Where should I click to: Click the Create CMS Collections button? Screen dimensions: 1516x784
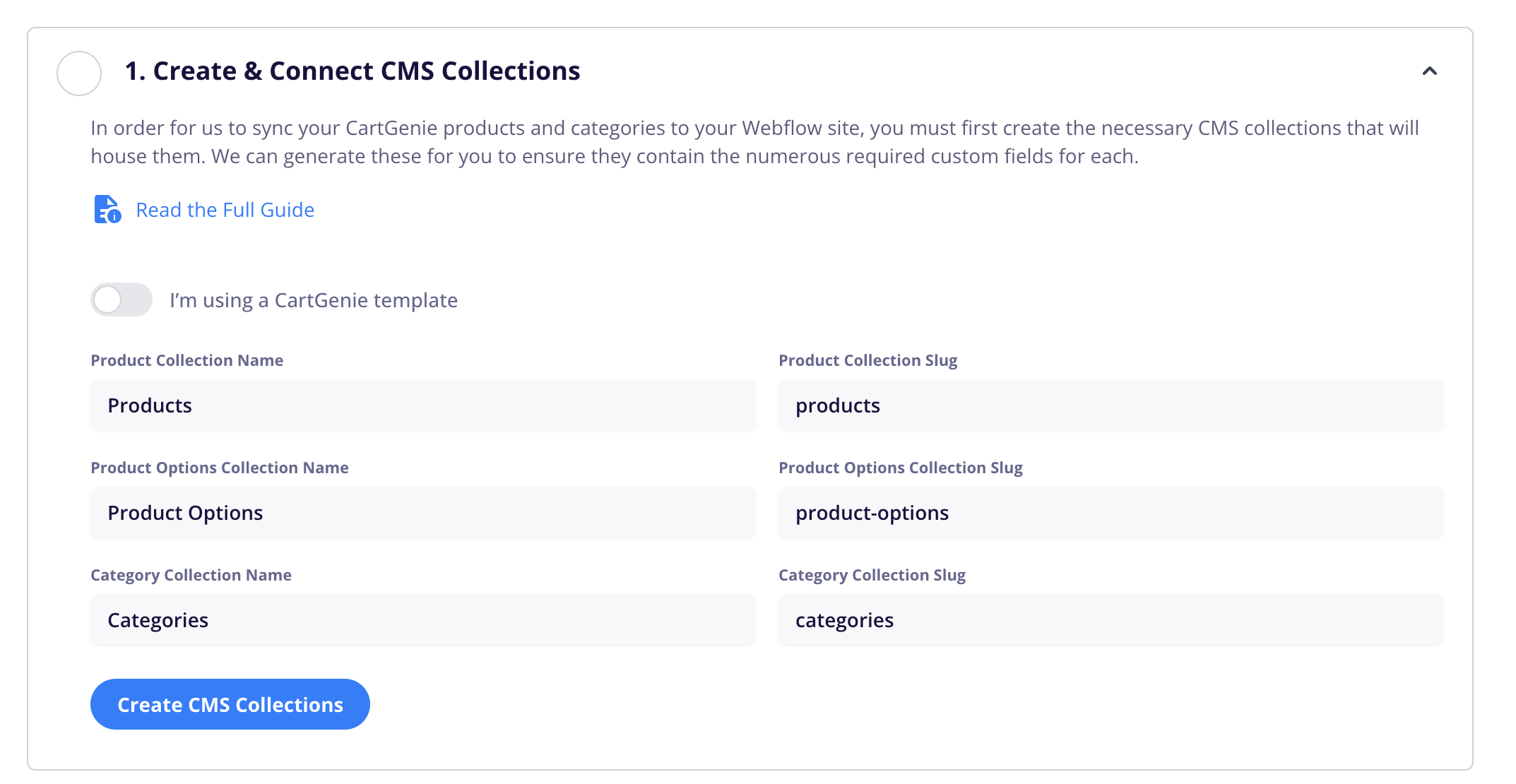click(230, 704)
